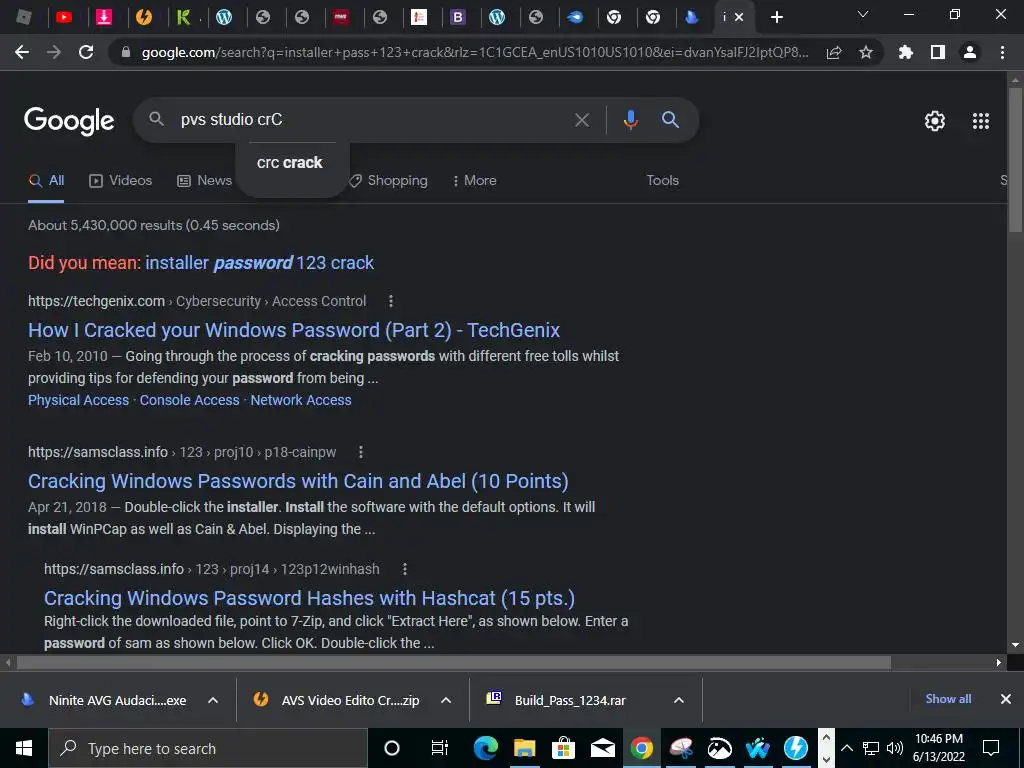Switch to the purple B icon tab

[458, 18]
